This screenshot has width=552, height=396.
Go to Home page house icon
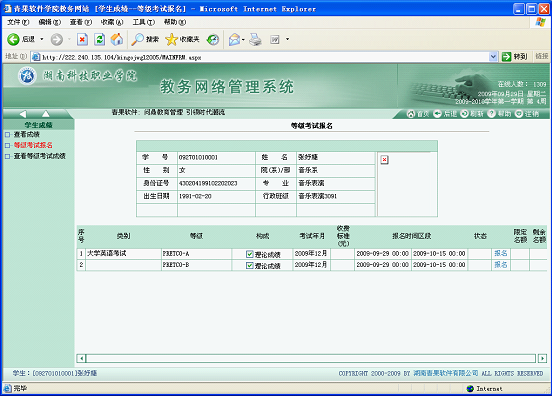[x=117, y=39]
